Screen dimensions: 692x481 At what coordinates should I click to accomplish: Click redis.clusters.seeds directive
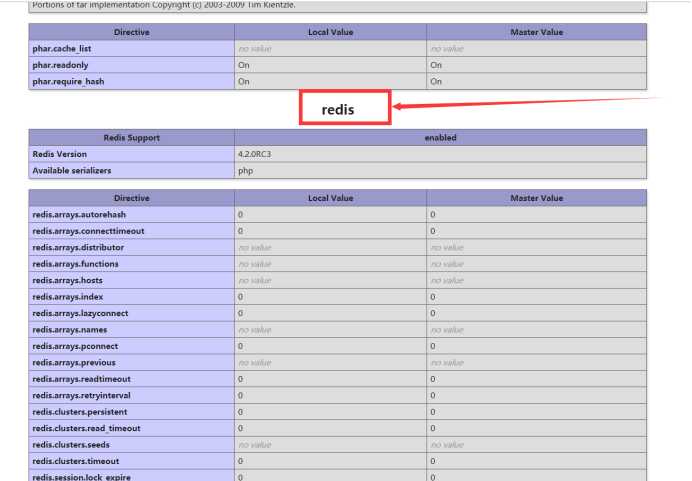pyautogui.click(x=71, y=445)
